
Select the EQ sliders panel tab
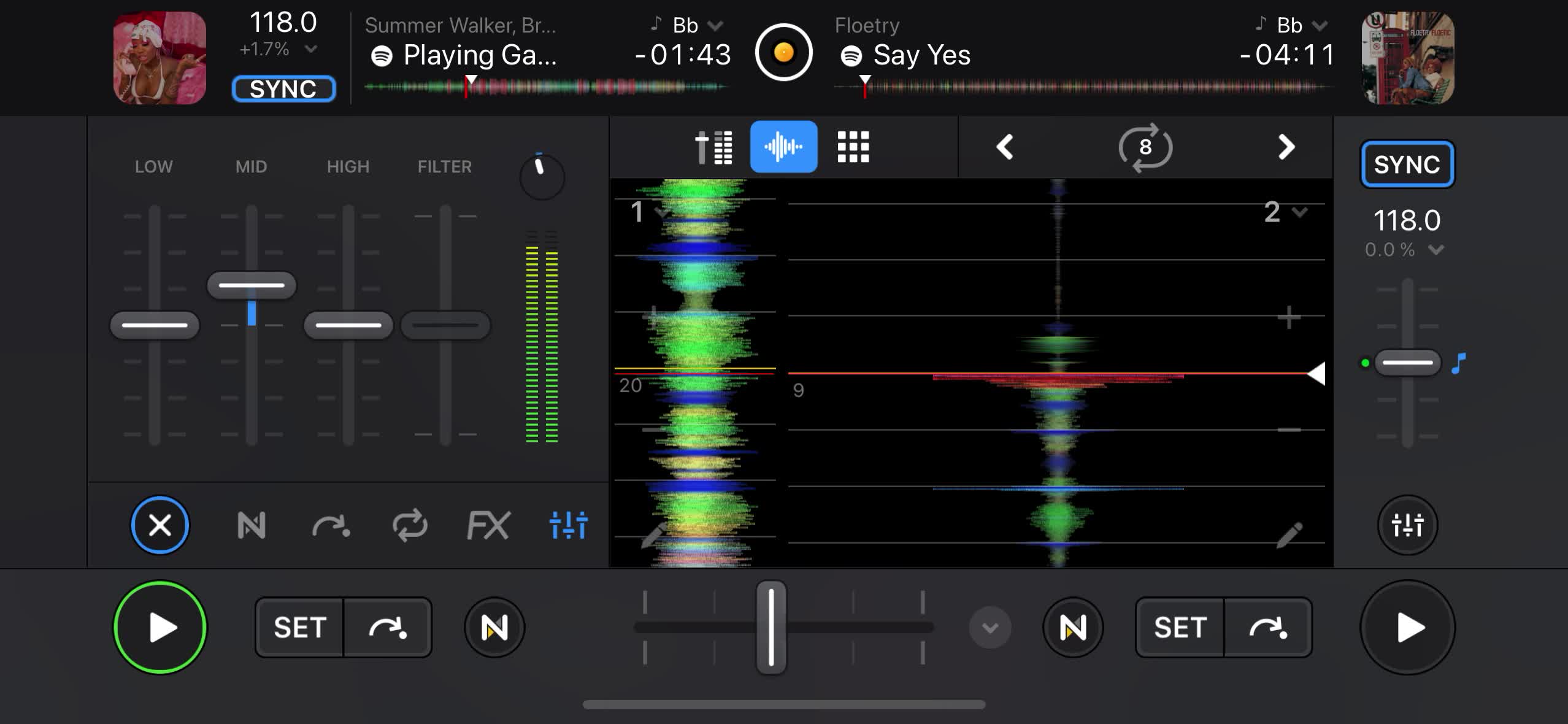click(569, 525)
